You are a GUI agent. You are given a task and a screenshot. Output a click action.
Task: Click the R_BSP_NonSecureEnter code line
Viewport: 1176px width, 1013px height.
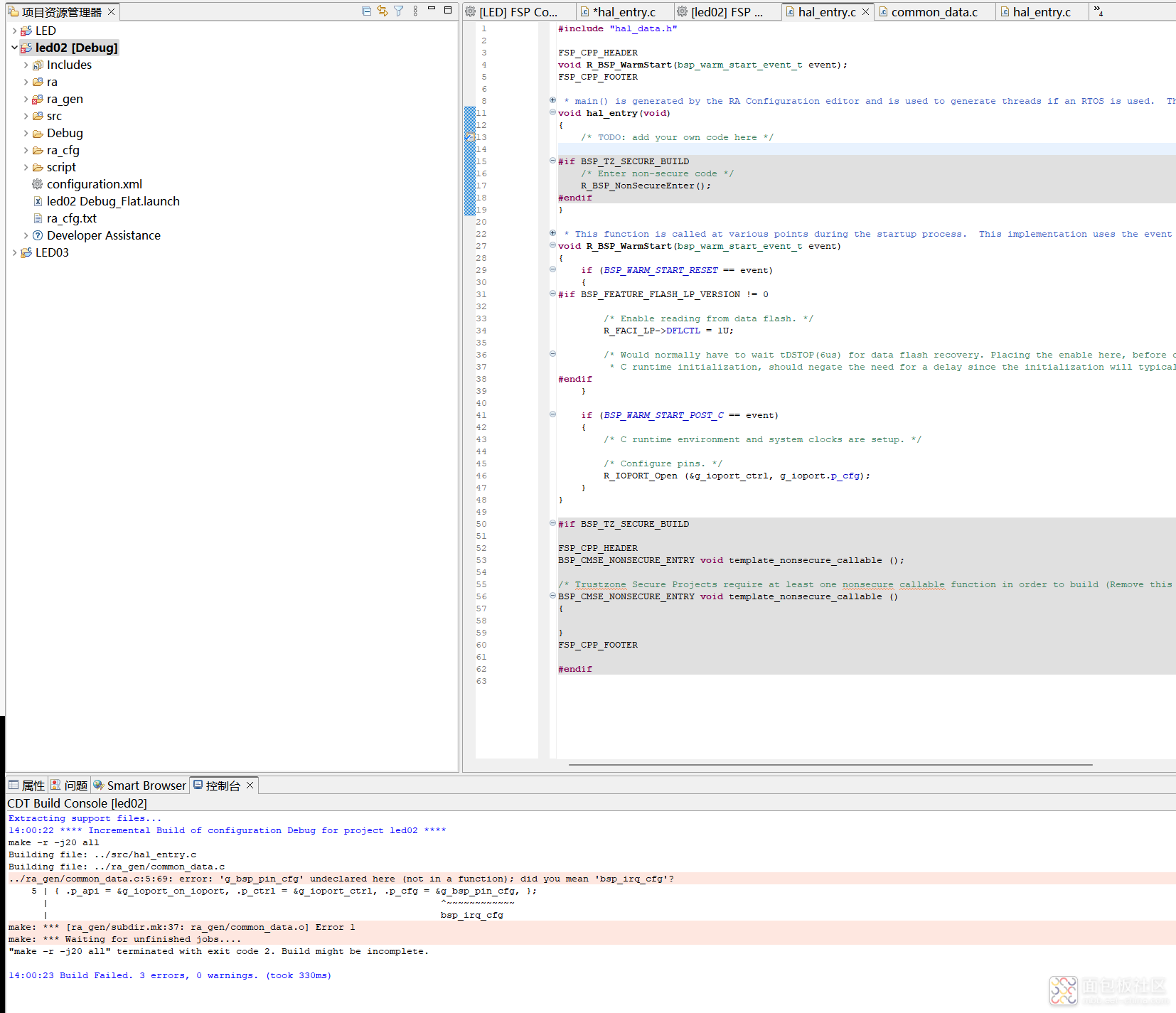point(646,186)
